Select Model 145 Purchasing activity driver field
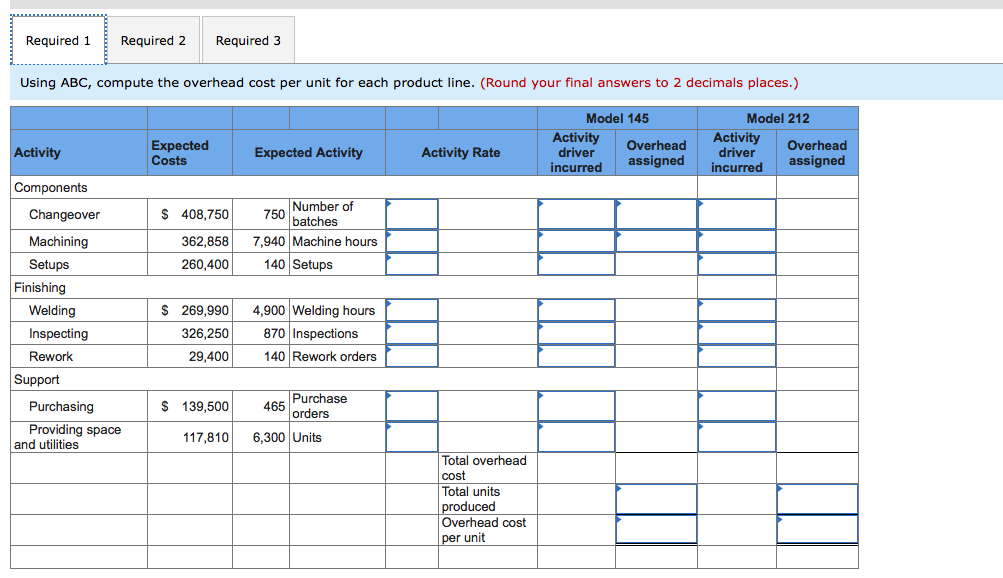 coord(576,406)
